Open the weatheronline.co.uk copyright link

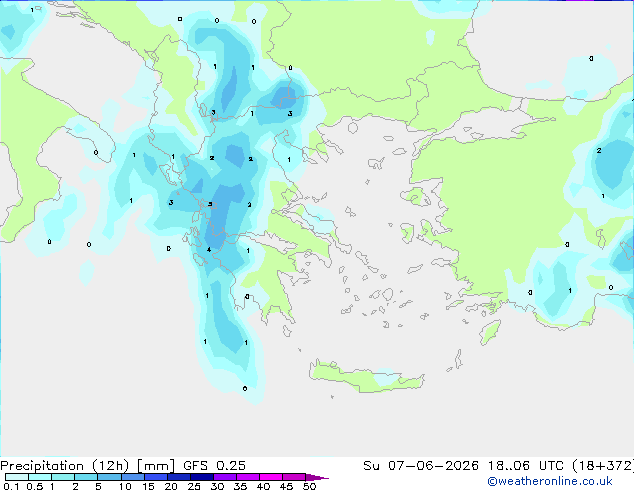[x=550, y=481]
